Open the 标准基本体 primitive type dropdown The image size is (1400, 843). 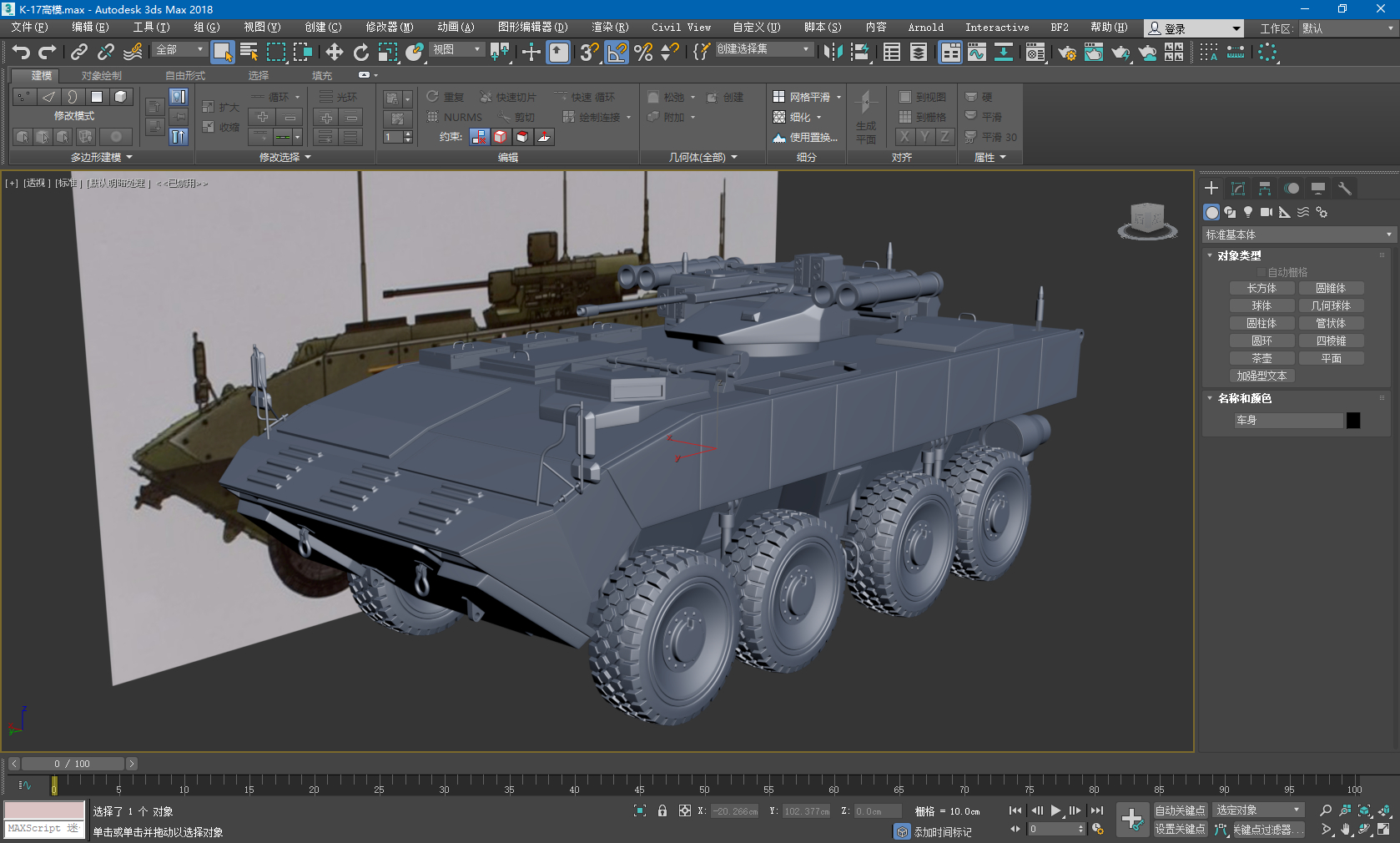click(x=1298, y=235)
